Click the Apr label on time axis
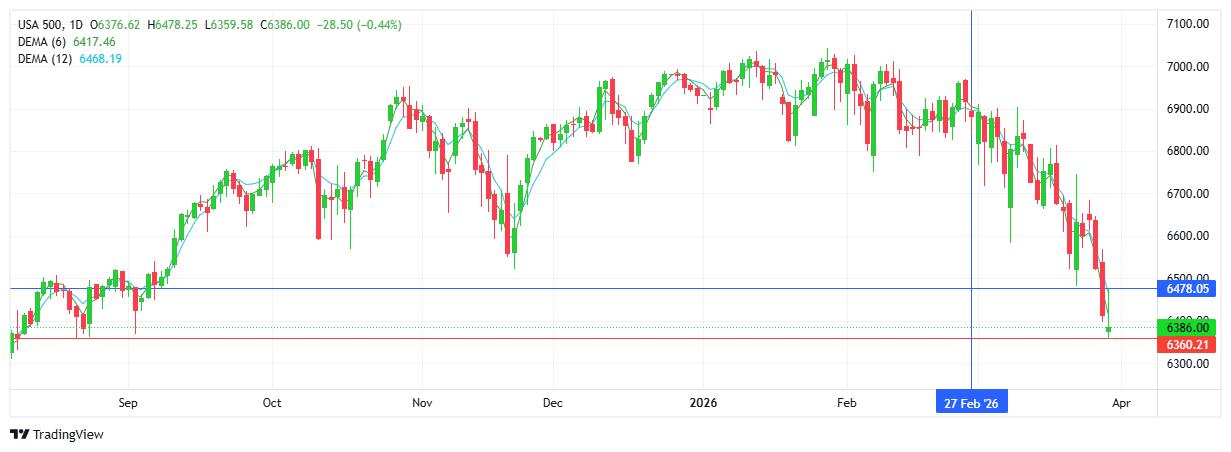 pyautogui.click(x=1121, y=403)
